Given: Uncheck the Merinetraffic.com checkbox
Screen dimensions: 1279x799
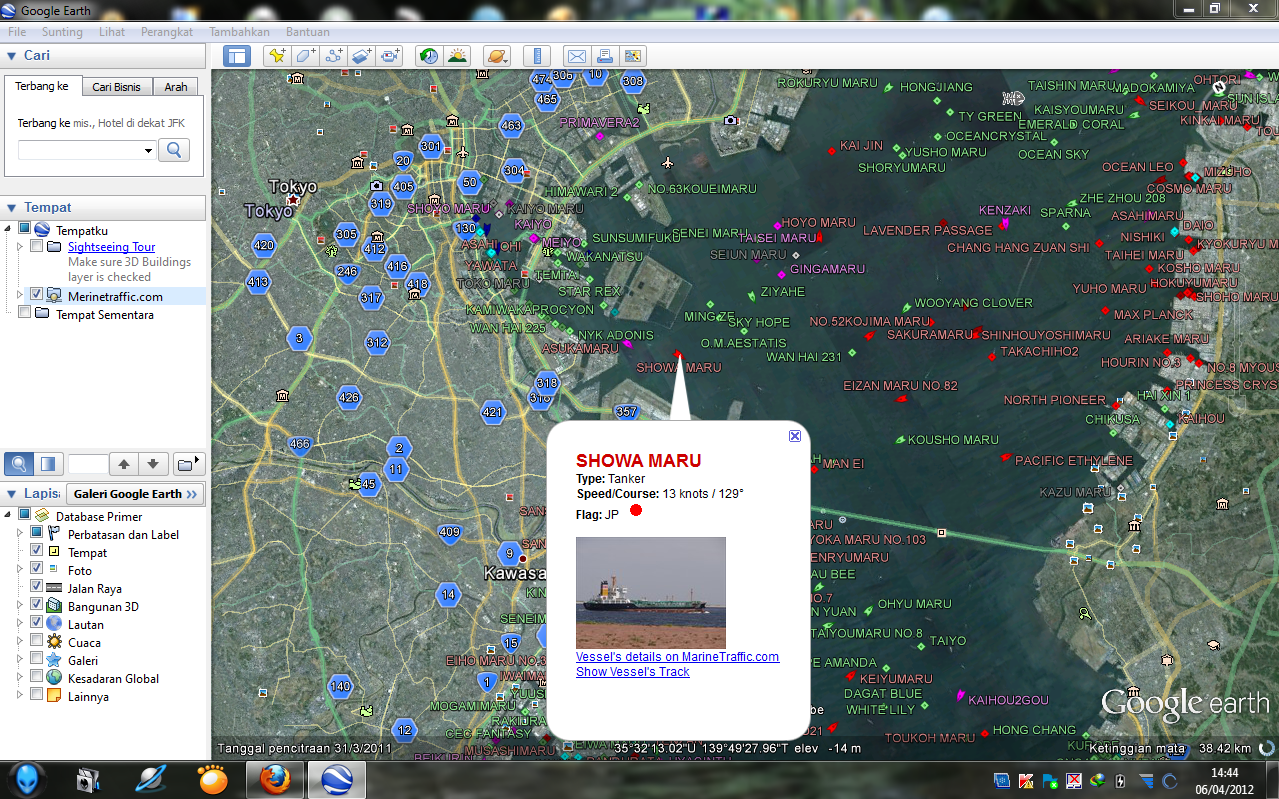Looking at the screenshot, I should pyautogui.click(x=37, y=295).
